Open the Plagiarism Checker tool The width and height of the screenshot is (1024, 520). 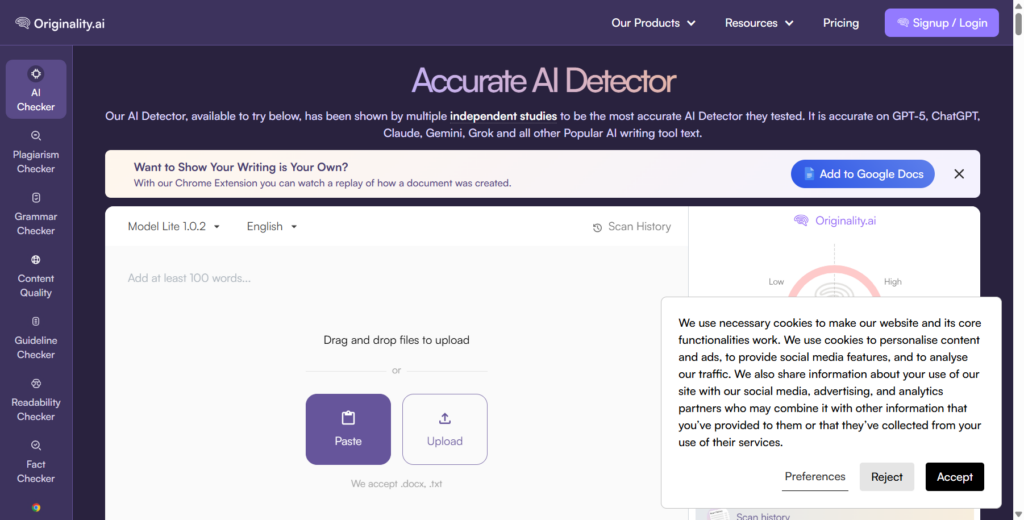(36, 152)
